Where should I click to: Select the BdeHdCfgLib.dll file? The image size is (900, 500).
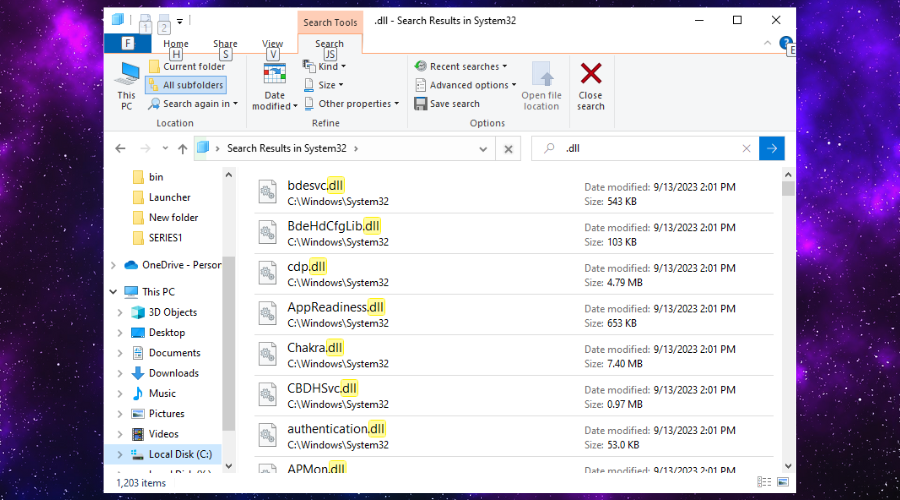(x=514, y=234)
